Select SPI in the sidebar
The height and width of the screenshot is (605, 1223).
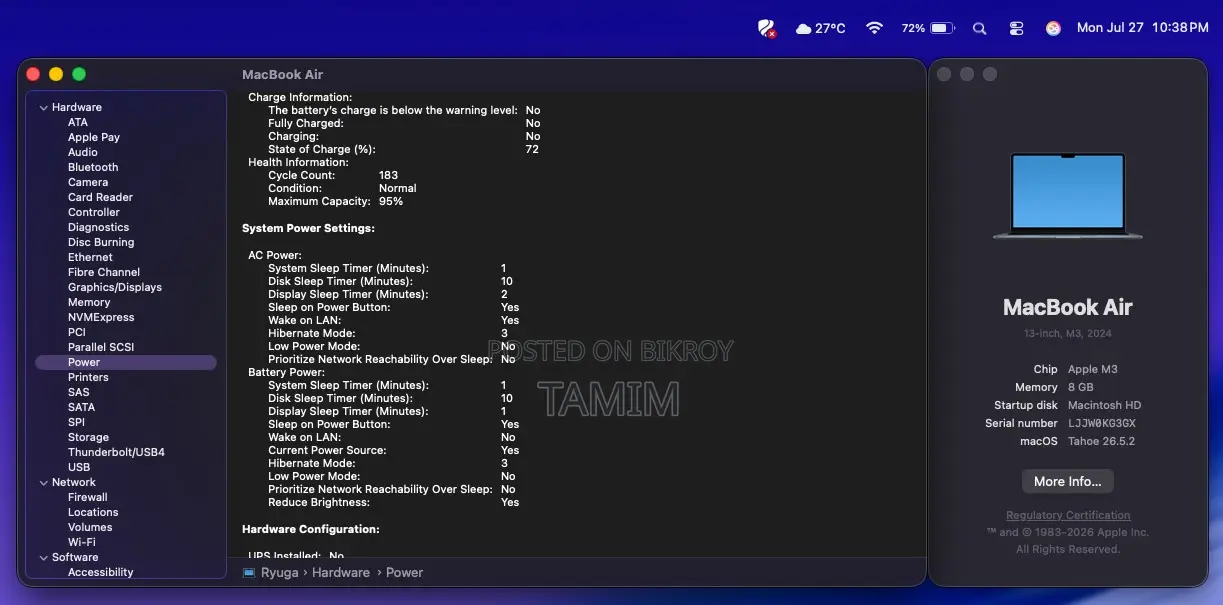(77, 422)
